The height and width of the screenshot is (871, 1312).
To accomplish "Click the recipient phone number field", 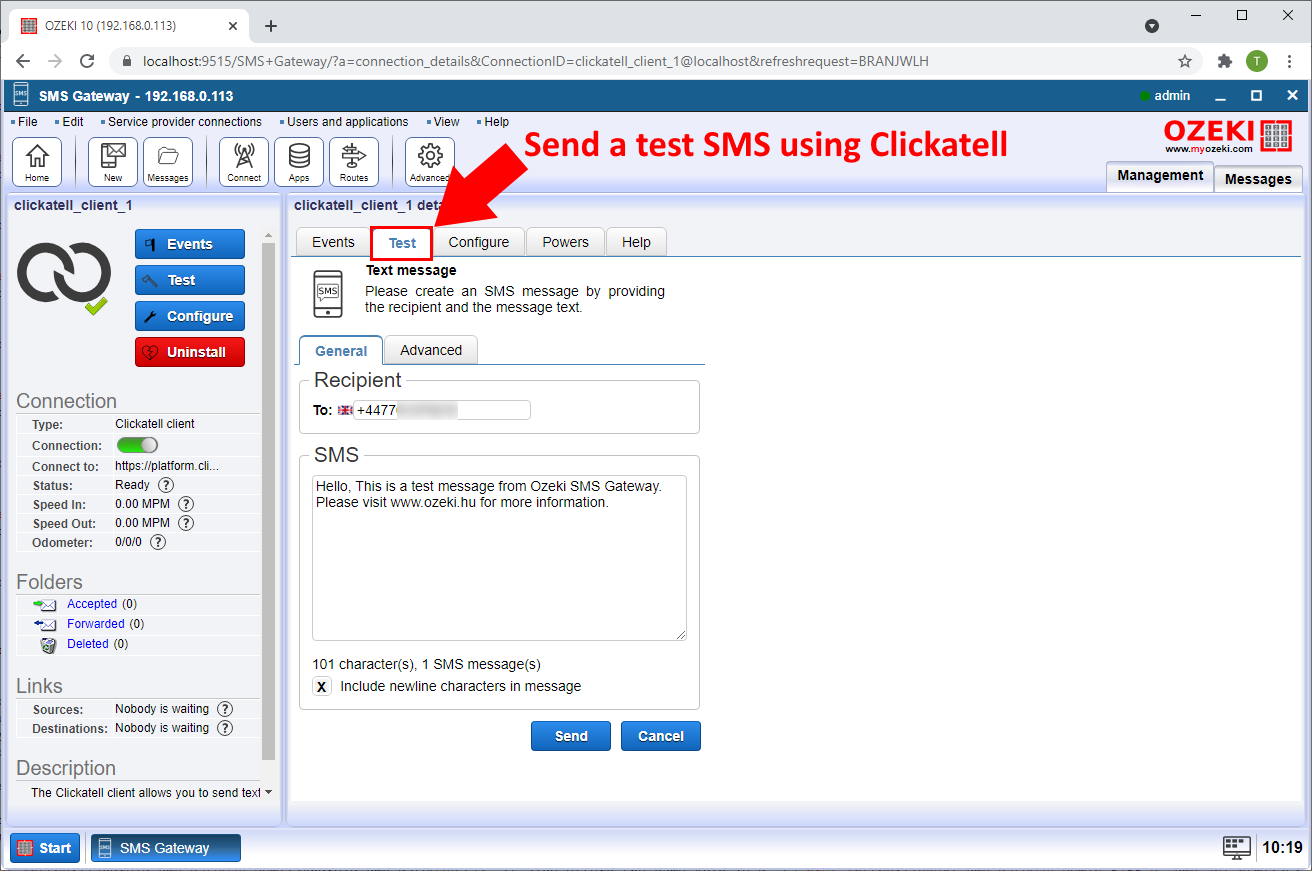I will click(x=441, y=410).
